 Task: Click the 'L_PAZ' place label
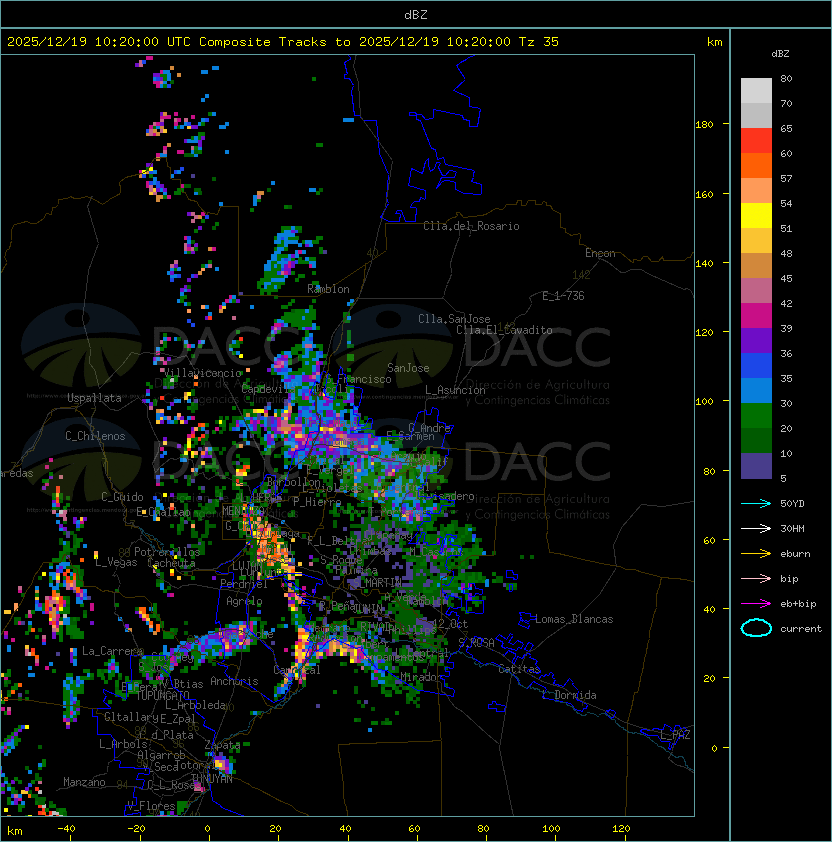[x=675, y=735]
